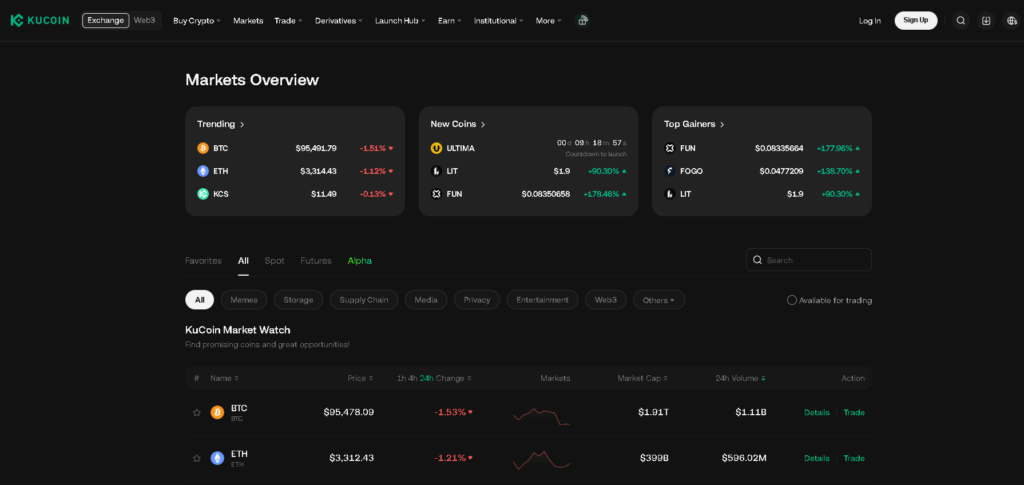1024x485 pixels.
Task: Click the Ethereum icon in the table row
Action: [217, 458]
